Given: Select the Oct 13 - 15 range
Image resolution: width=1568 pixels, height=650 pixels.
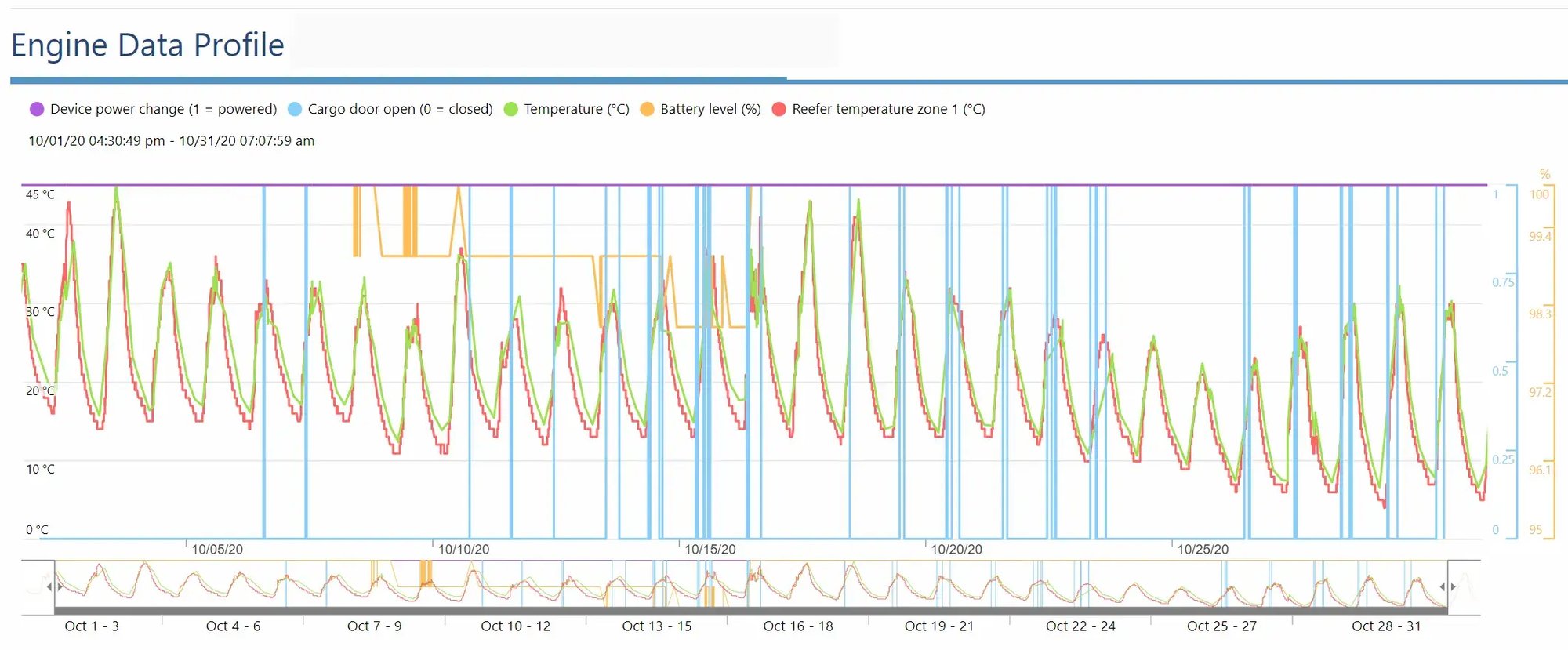Looking at the screenshot, I should pos(656,626).
